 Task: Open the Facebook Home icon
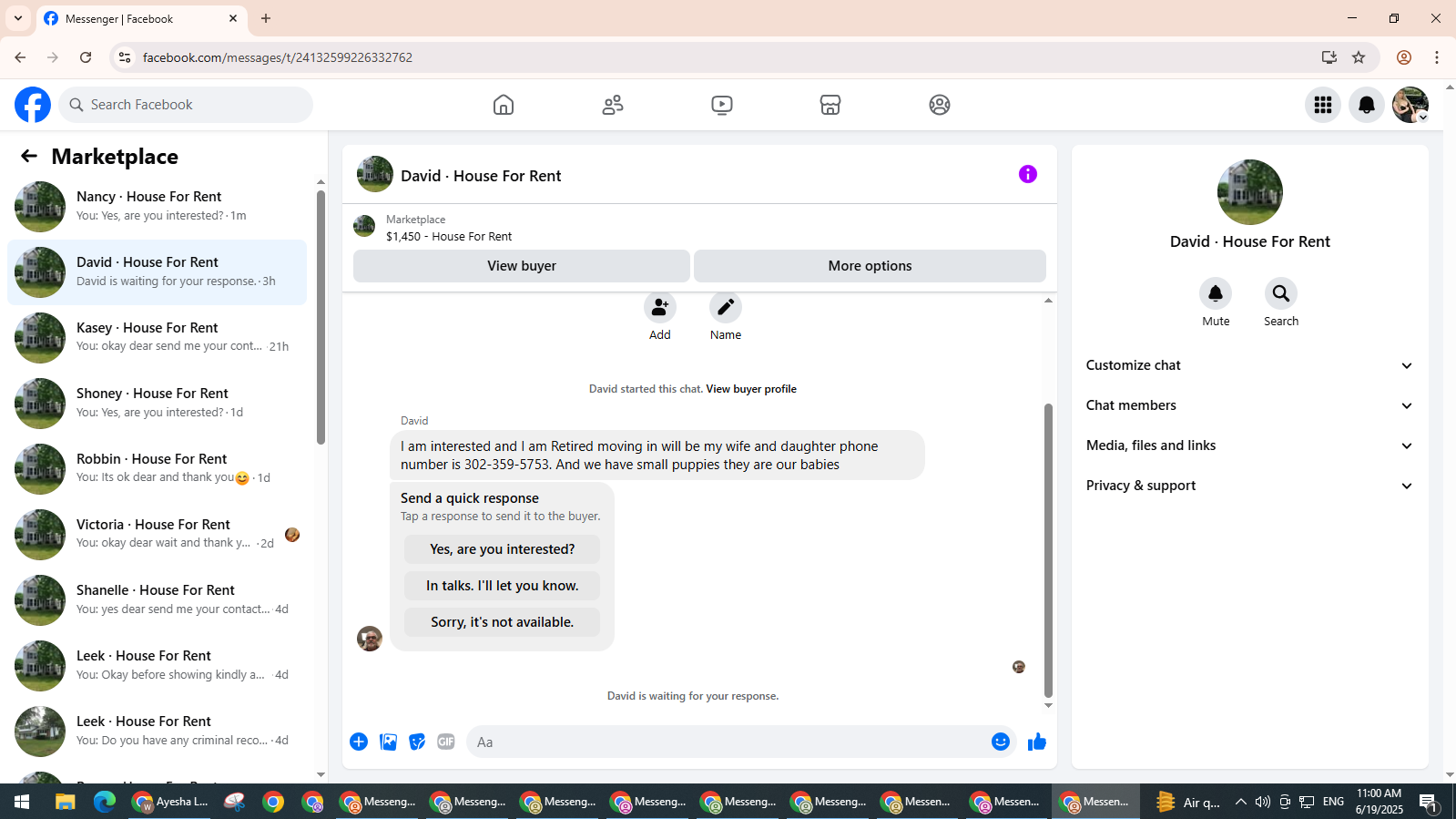click(x=504, y=105)
